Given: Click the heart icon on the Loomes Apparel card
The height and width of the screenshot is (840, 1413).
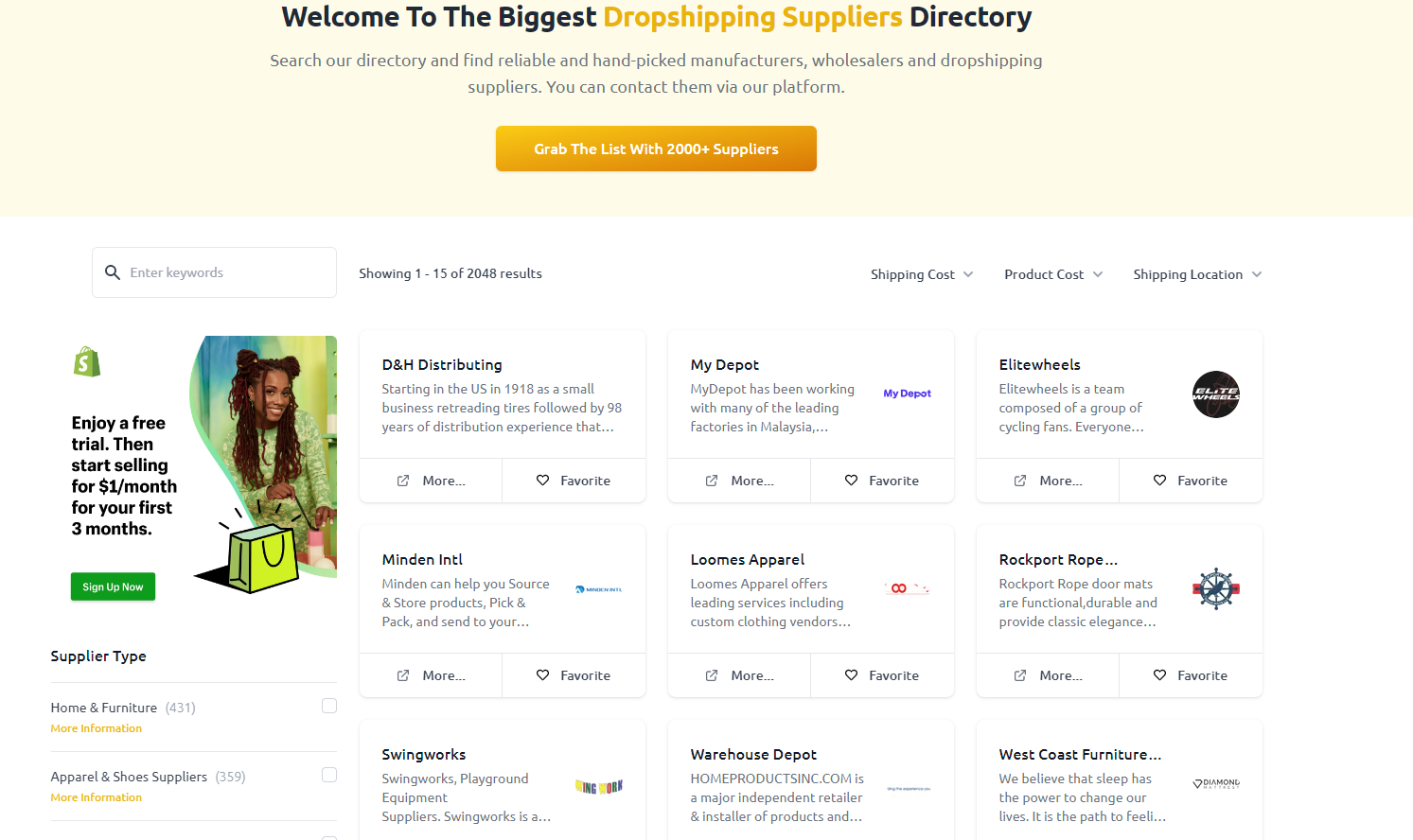Looking at the screenshot, I should click(852, 675).
